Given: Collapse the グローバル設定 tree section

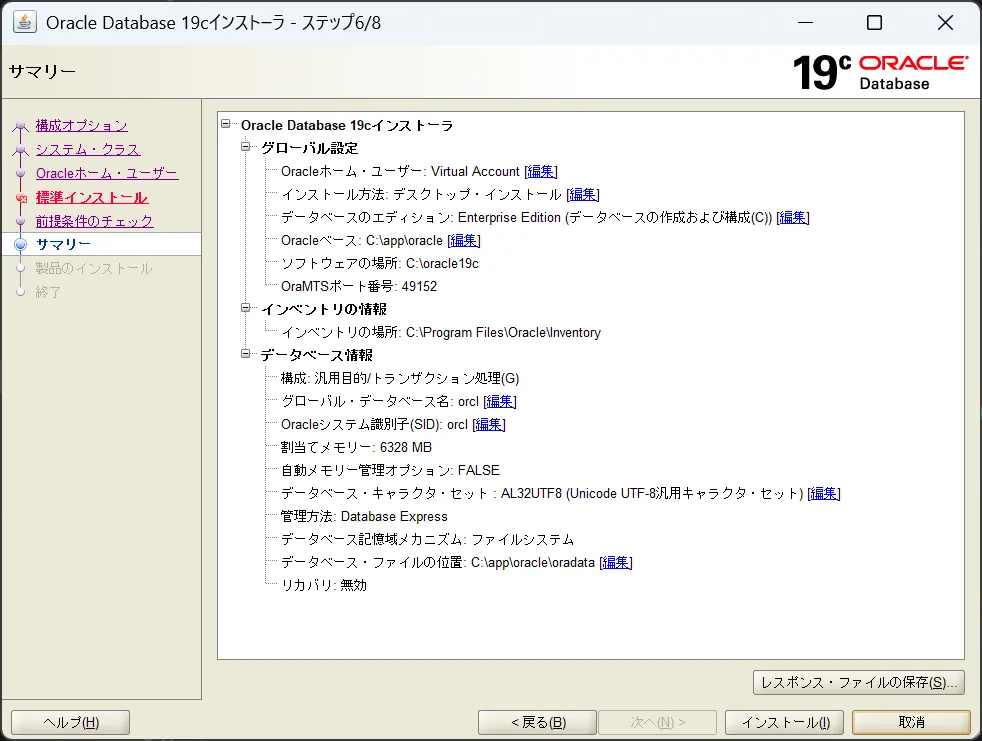Looking at the screenshot, I should [246, 147].
